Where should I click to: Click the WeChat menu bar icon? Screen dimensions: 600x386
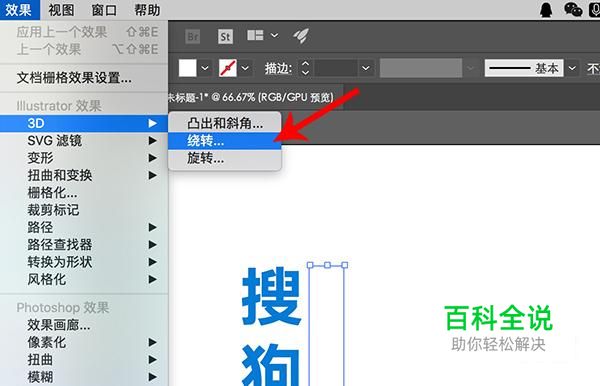[573, 10]
